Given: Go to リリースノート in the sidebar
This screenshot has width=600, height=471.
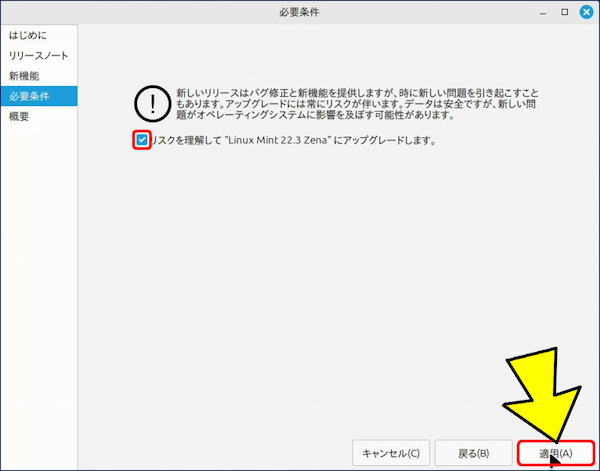Looking at the screenshot, I should 39,56.
